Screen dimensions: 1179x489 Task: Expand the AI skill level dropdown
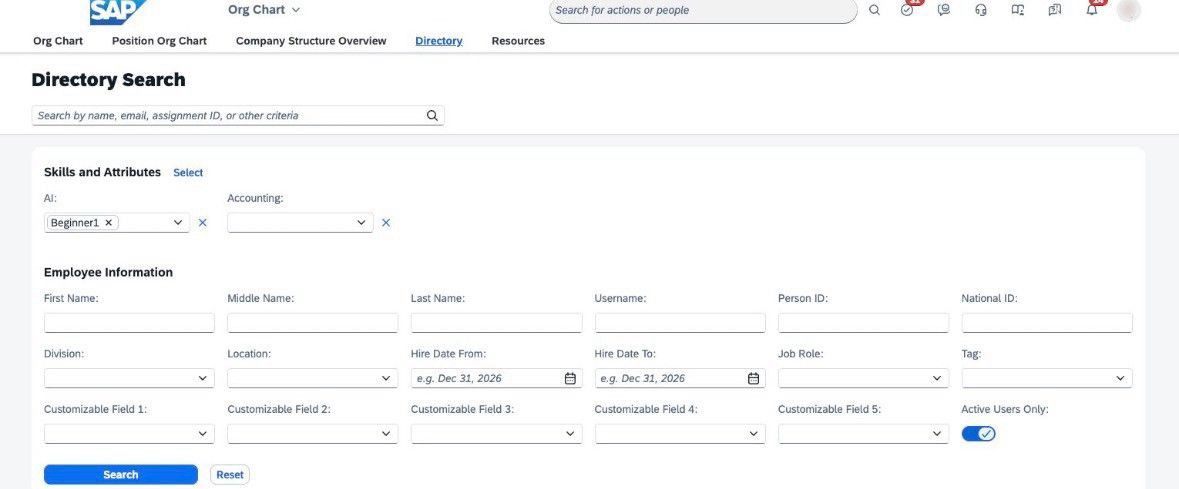pyautogui.click(x=178, y=223)
